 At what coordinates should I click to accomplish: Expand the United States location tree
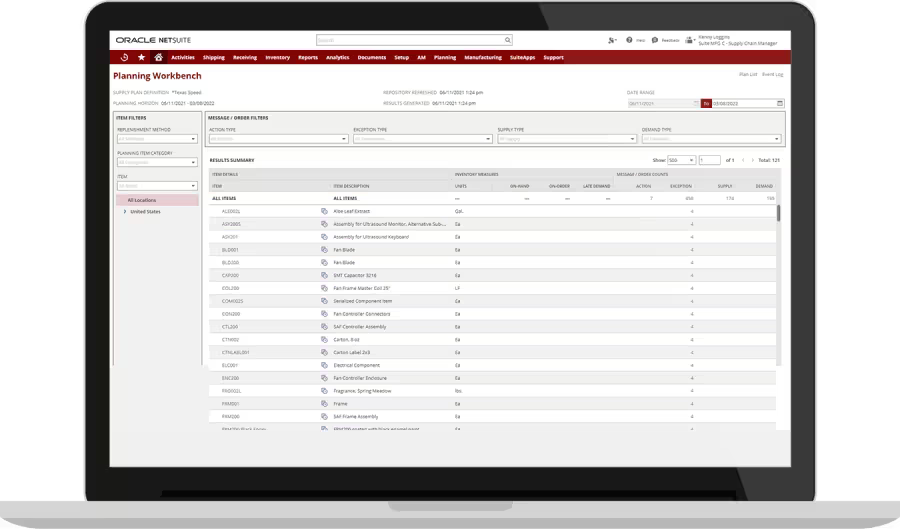tap(125, 212)
